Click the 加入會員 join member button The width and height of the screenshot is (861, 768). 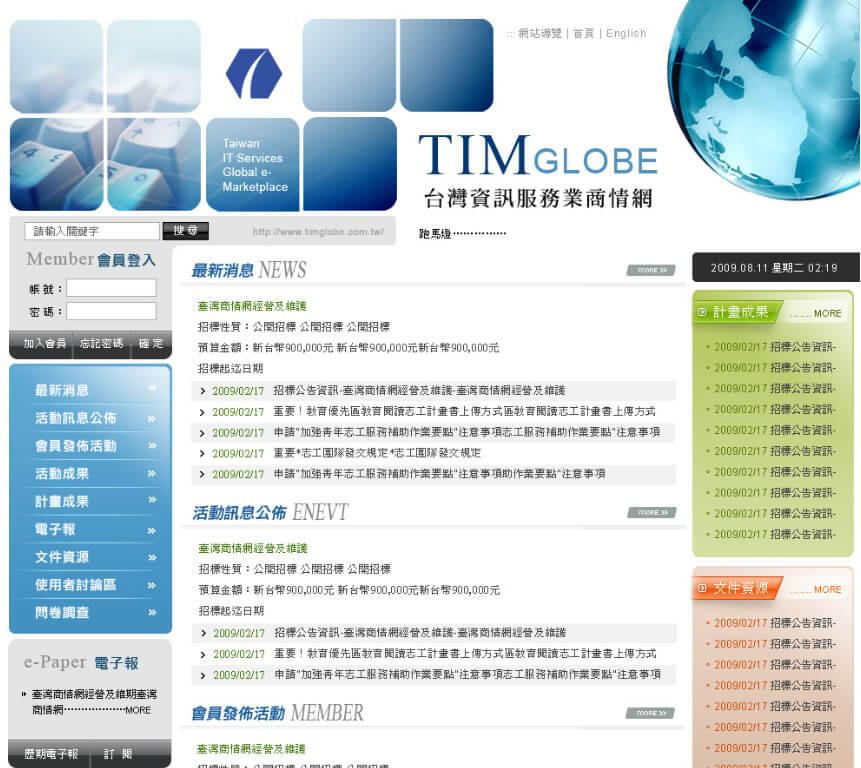pyautogui.click(x=44, y=344)
